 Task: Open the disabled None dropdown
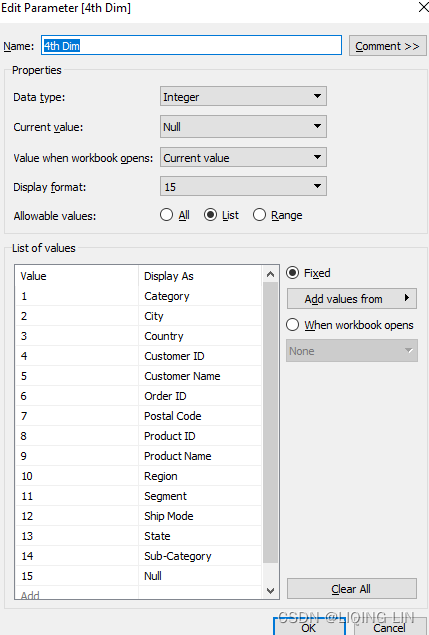tap(352, 351)
